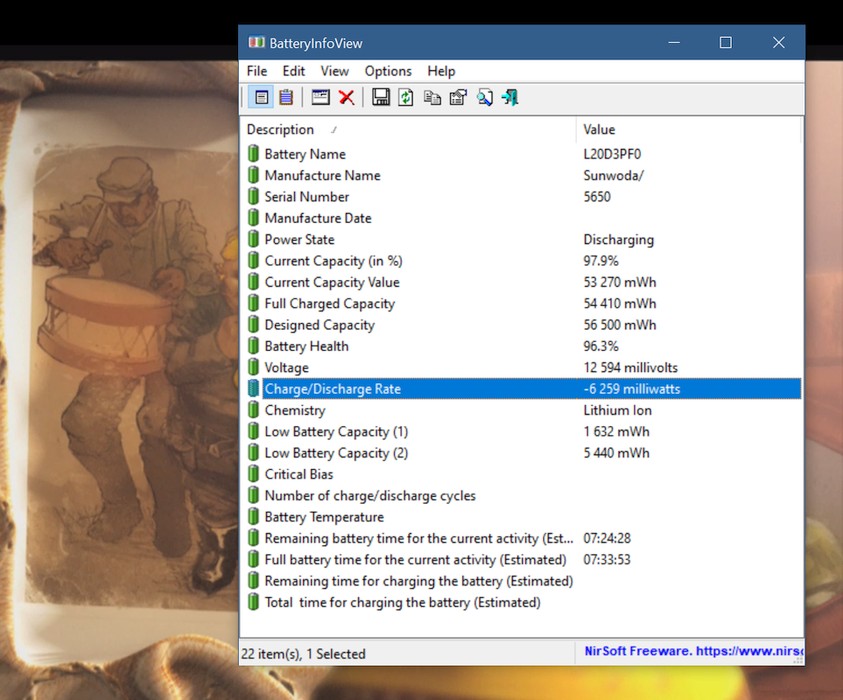Click the battery icon beside Voltage
This screenshot has height=700, width=843.
pyautogui.click(x=253, y=367)
